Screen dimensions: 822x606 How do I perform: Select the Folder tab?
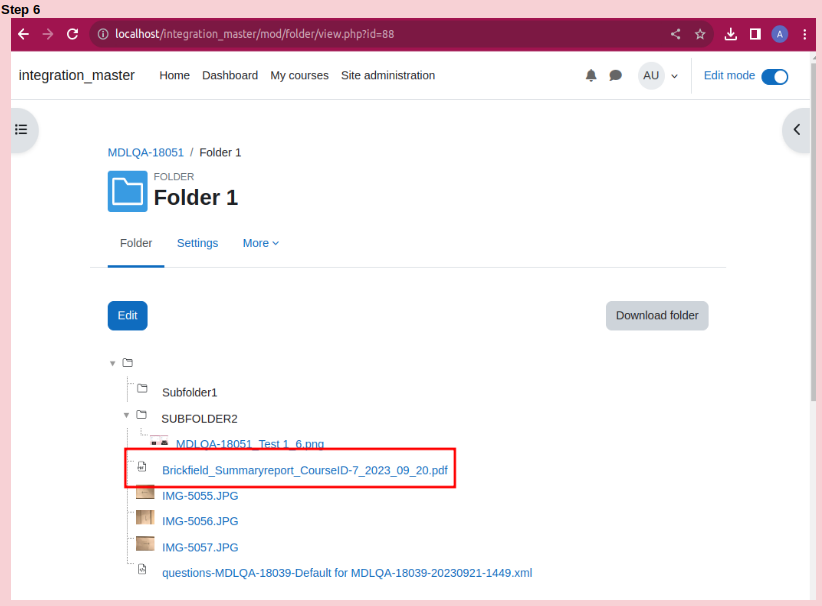tap(136, 243)
